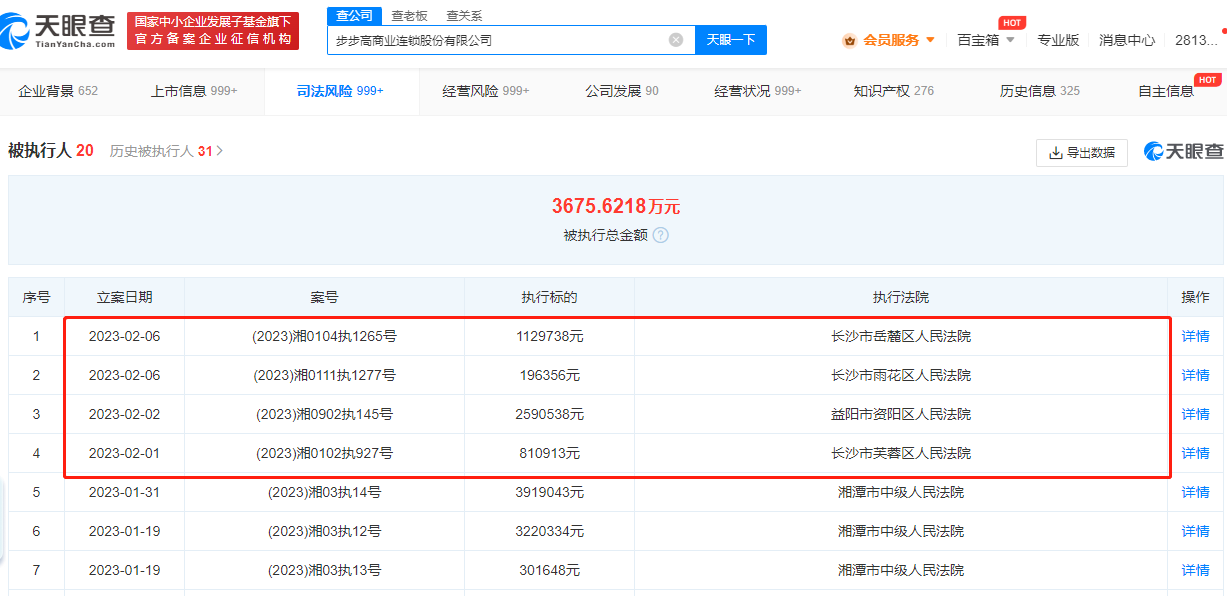Click total amount 3675.6218万元

coord(615,207)
